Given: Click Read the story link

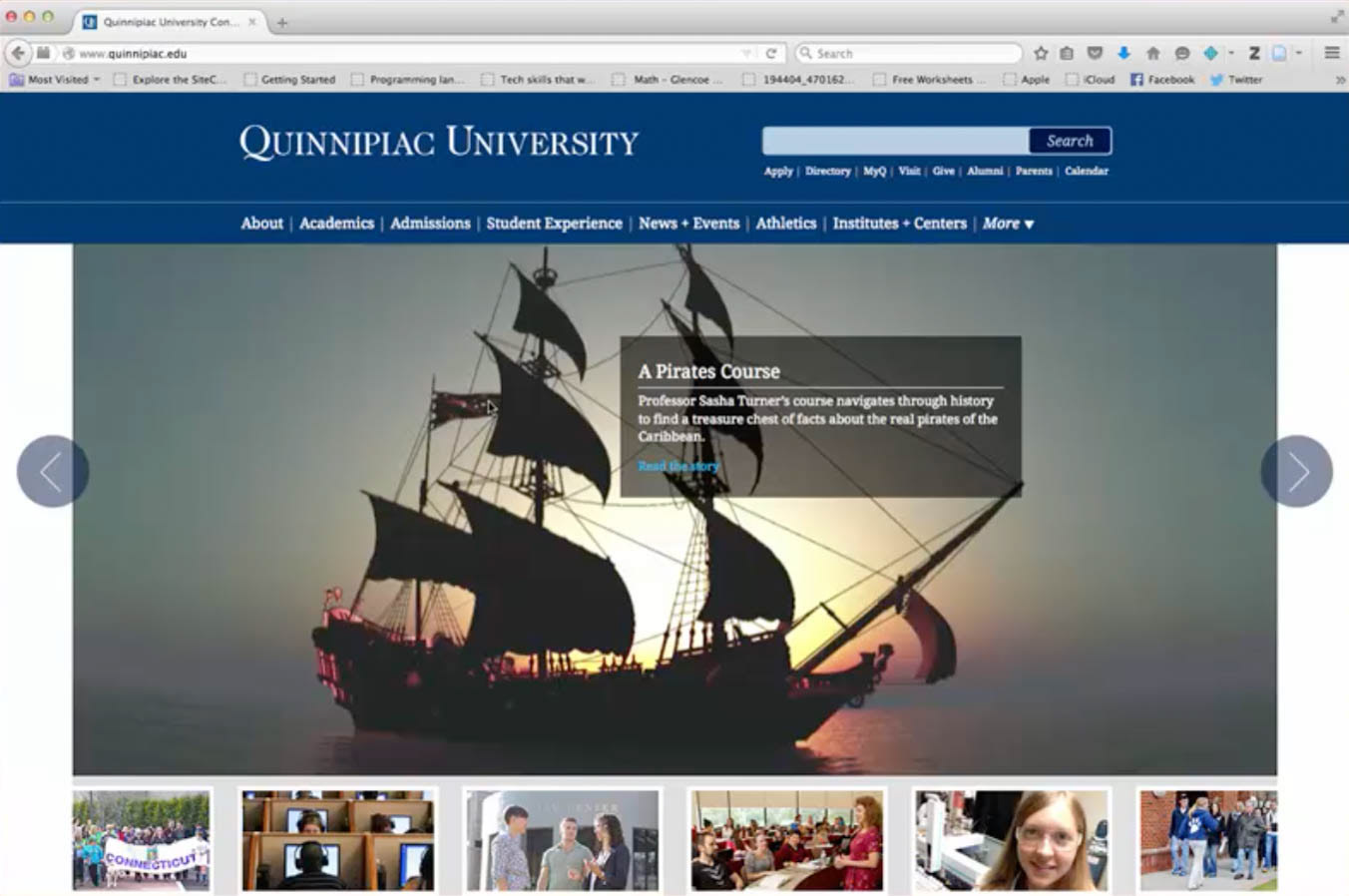Looking at the screenshot, I should [x=677, y=466].
